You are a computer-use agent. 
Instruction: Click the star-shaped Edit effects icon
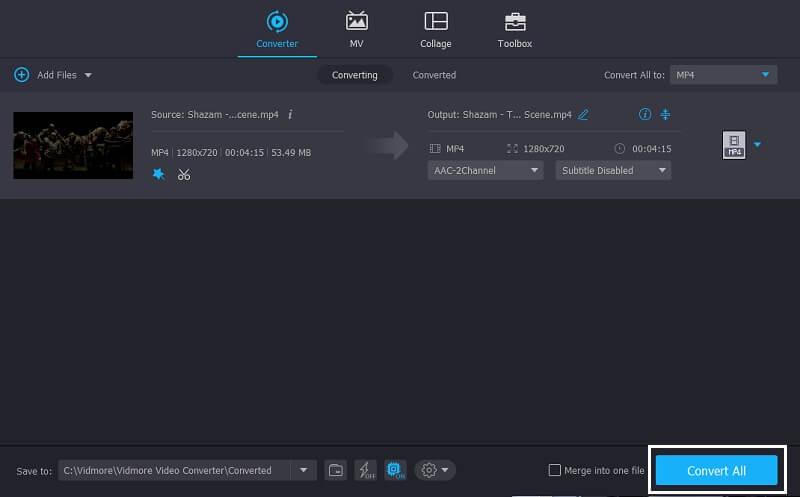pyautogui.click(x=158, y=174)
